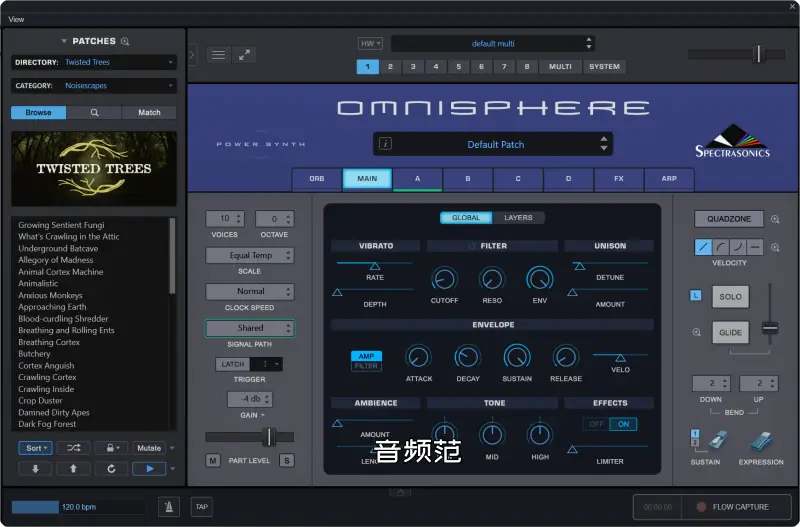Open the Sort dropdown menu
The width and height of the screenshot is (800, 527).
tap(35, 448)
